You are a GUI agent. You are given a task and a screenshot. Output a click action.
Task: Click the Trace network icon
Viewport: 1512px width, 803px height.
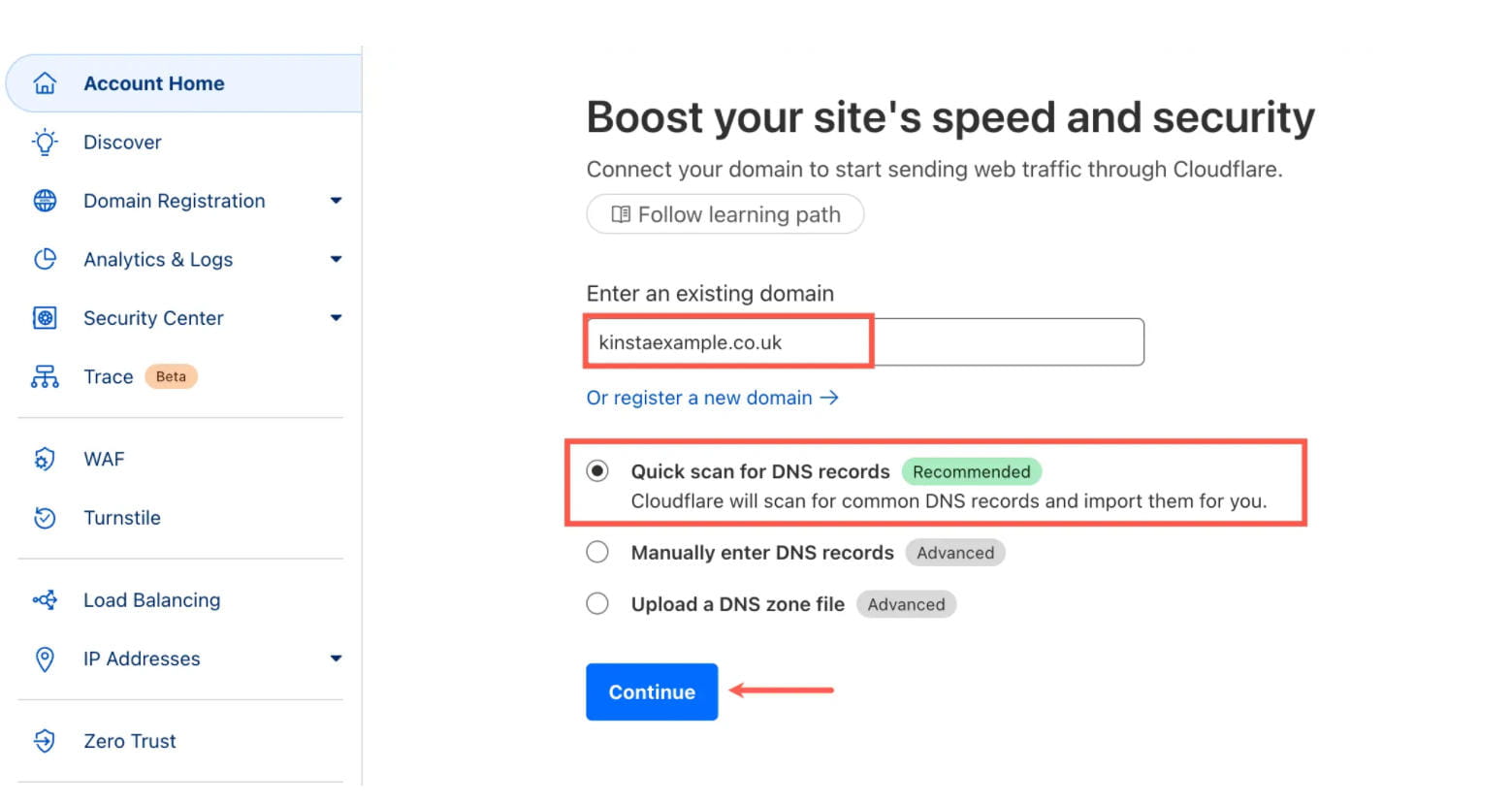[x=45, y=376]
